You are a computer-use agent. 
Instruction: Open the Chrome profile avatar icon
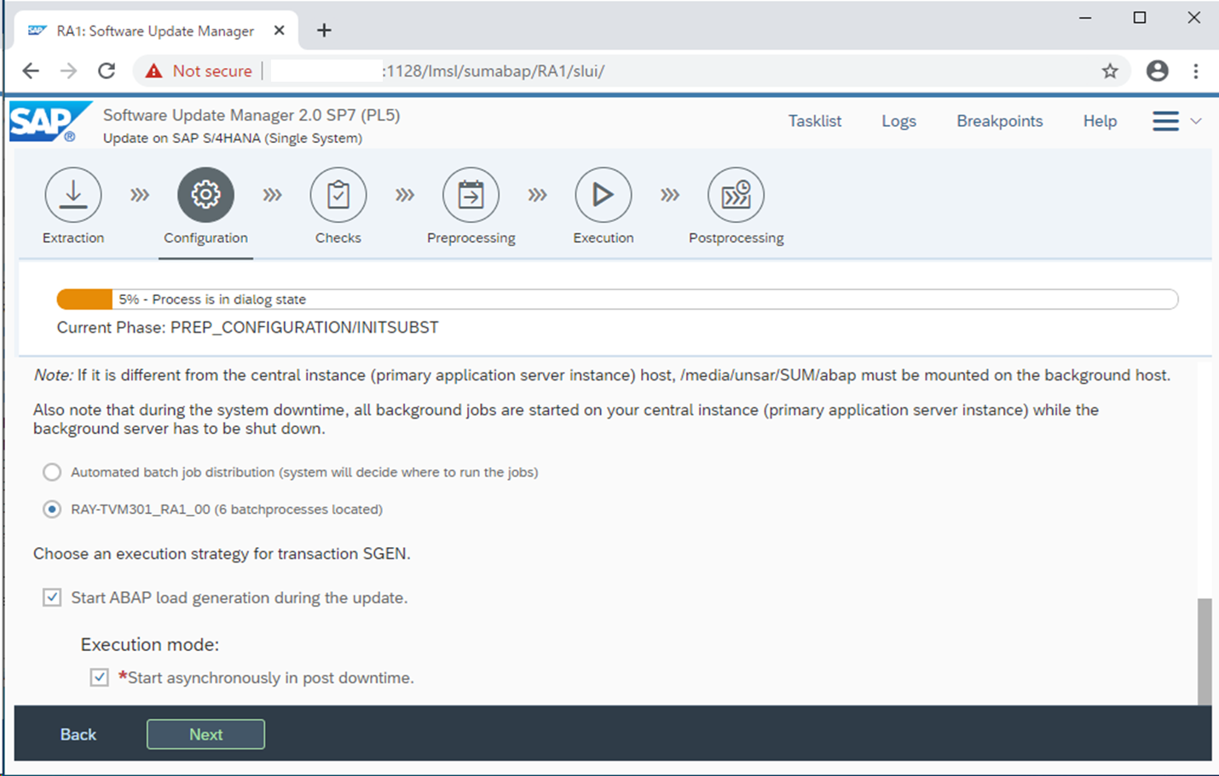pos(1157,71)
